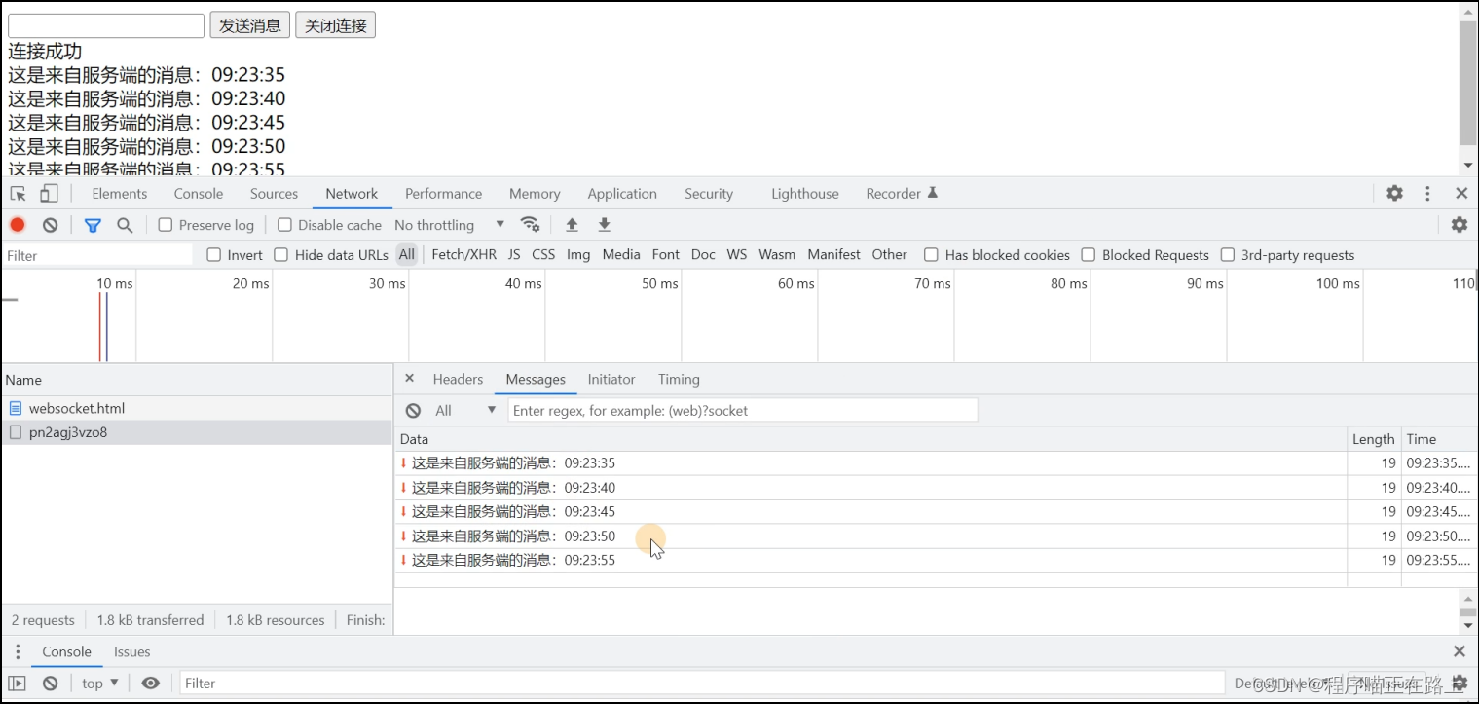Open DevTools more options menu
The height and width of the screenshot is (704, 1479).
1428,194
